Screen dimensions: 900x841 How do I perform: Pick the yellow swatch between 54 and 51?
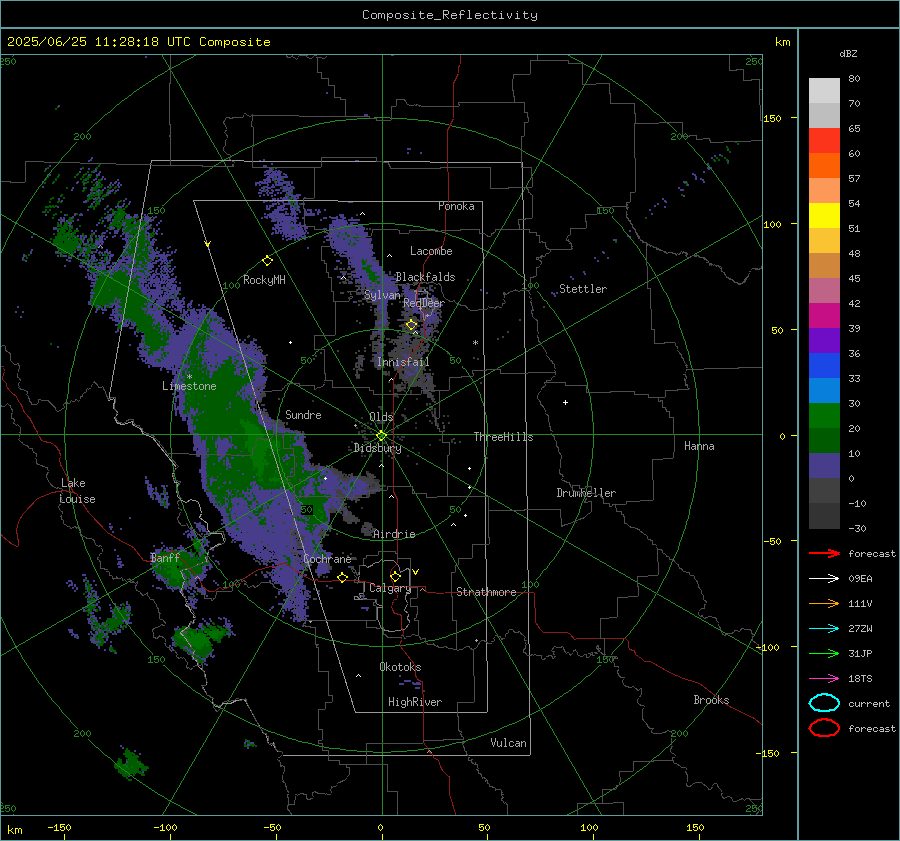click(824, 216)
